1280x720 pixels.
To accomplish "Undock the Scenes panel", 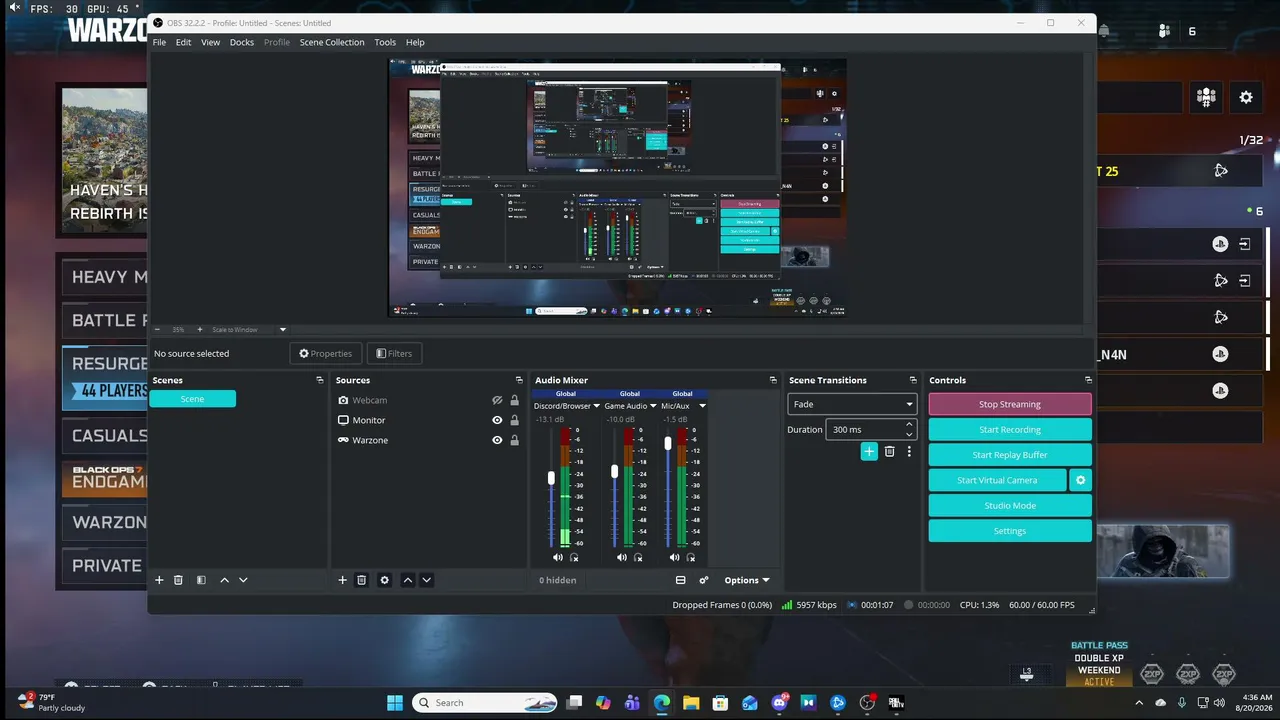I will [x=320, y=380].
